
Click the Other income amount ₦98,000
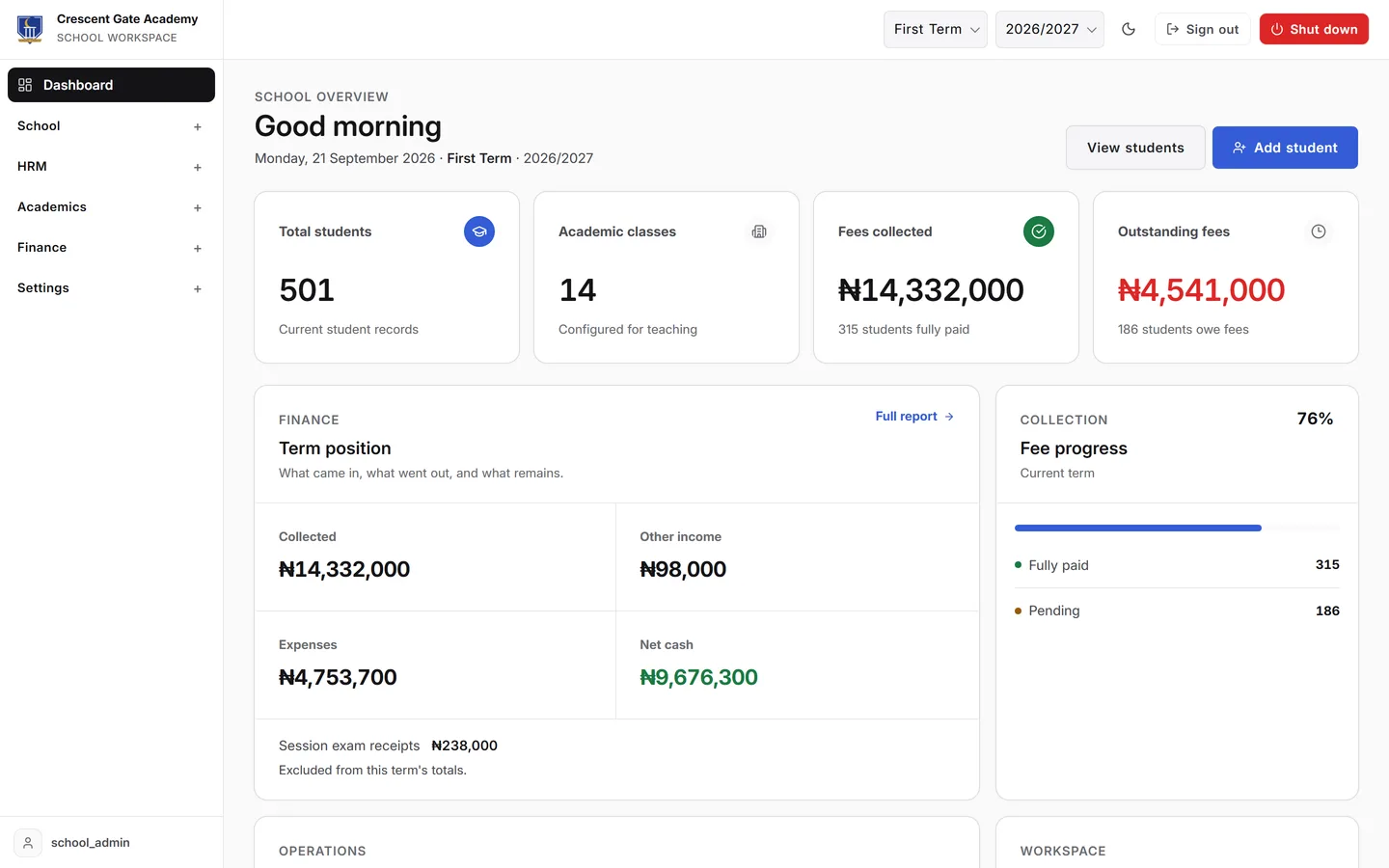point(683,569)
